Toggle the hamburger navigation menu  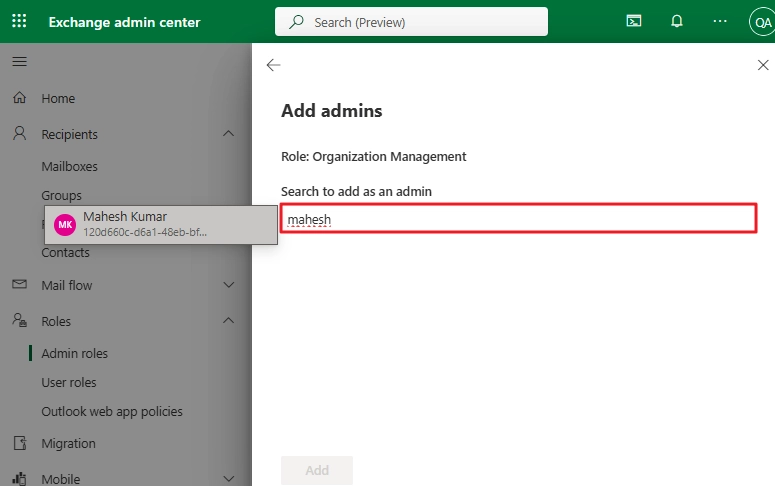(x=19, y=61)
